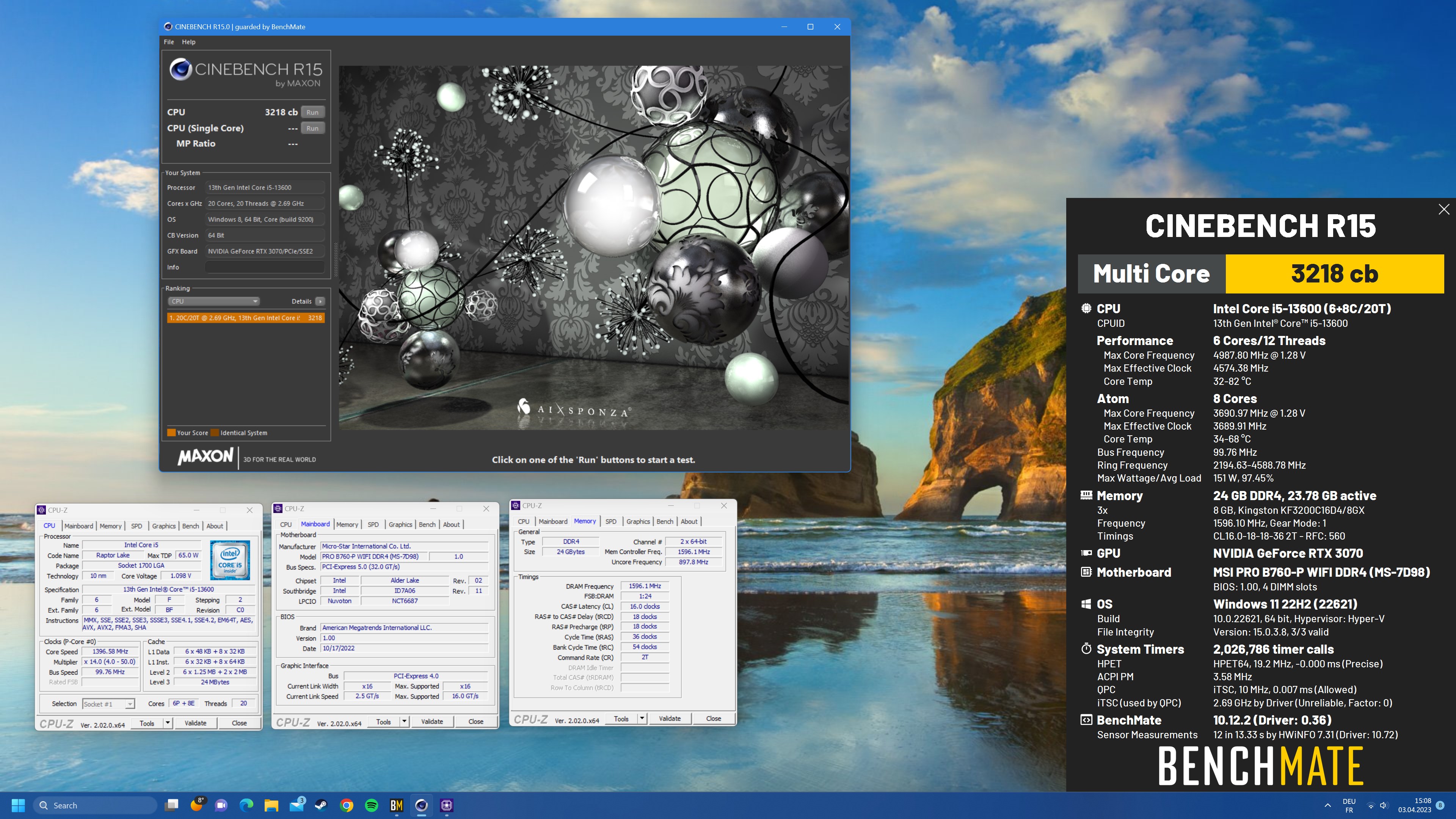Run the Cinebench CPU multi-core test
The width and height of the screenshot is (1456, 819).
click(312, 112)
